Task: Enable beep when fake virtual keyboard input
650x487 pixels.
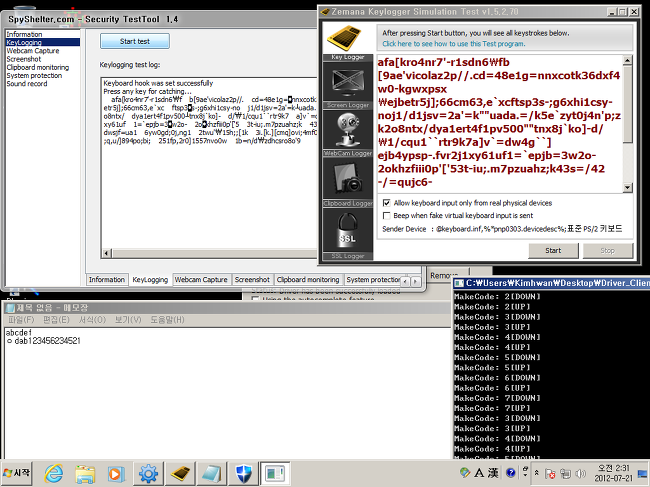Action: [x=387, y=216]
